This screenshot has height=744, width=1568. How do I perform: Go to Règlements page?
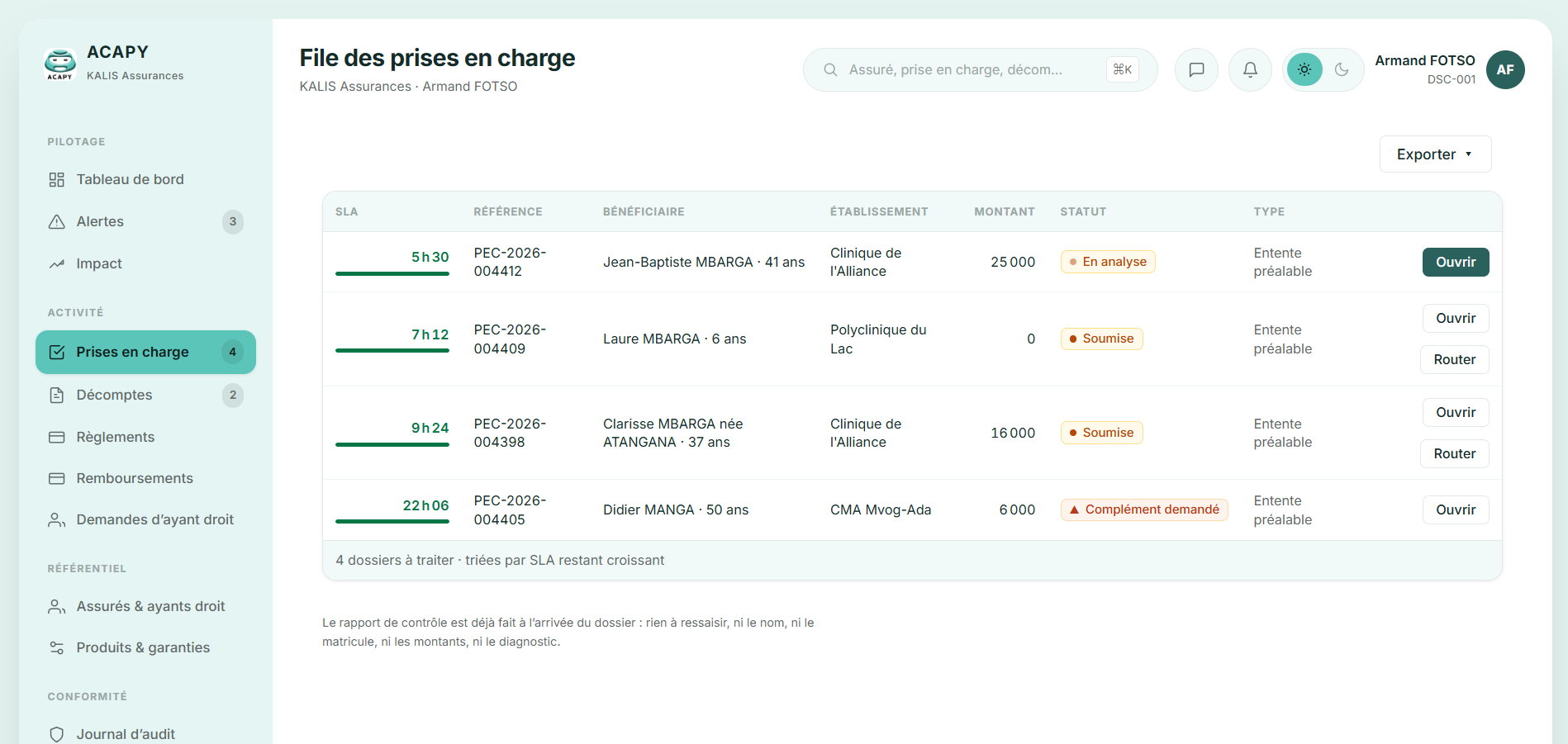[x=145, y=437]
